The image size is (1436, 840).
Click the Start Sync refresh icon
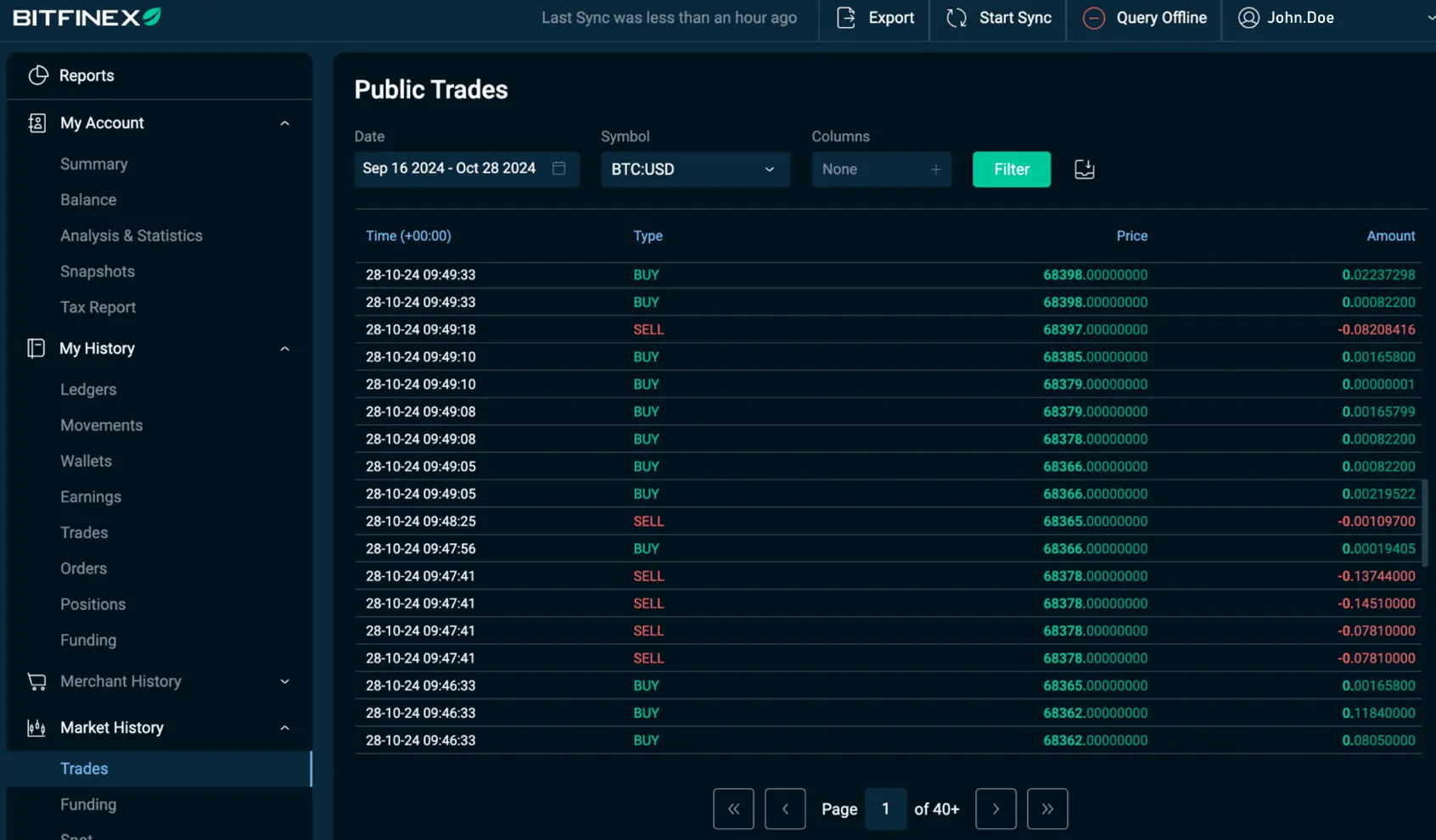(x=956, y=17)
